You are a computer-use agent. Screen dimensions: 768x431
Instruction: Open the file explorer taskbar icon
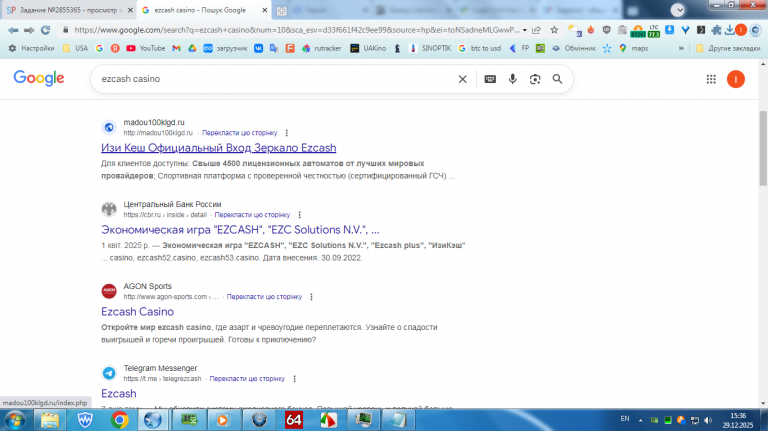pyautogui.click(x=49, y=420)
